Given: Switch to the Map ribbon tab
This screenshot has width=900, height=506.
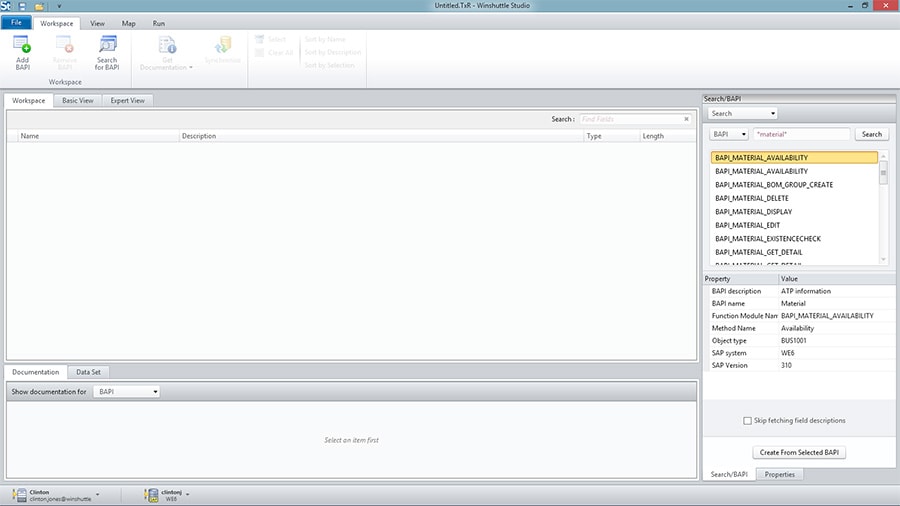Looking at the screenshot, I should coord(128,23).
